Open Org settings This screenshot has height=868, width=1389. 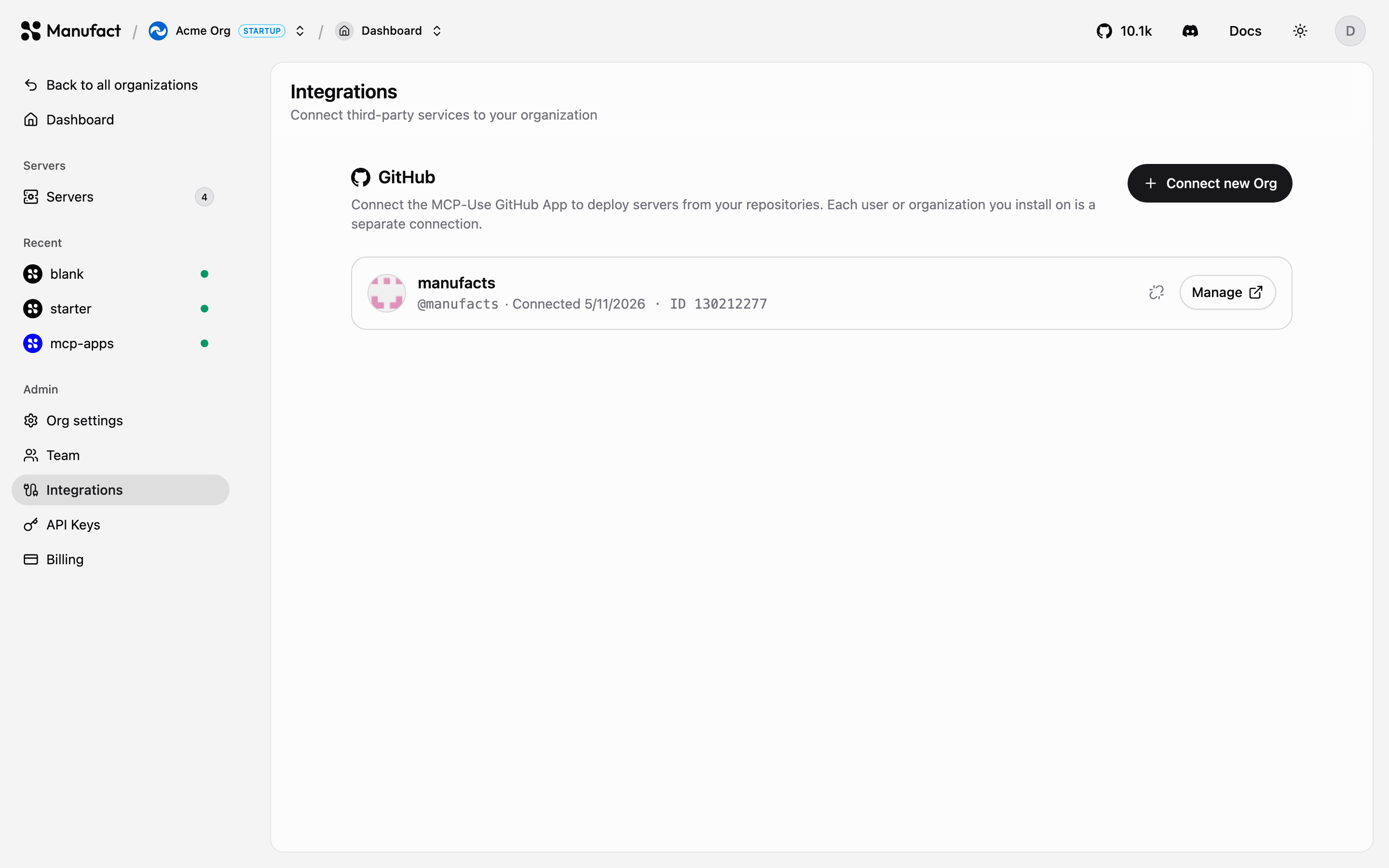coord(120,421)
